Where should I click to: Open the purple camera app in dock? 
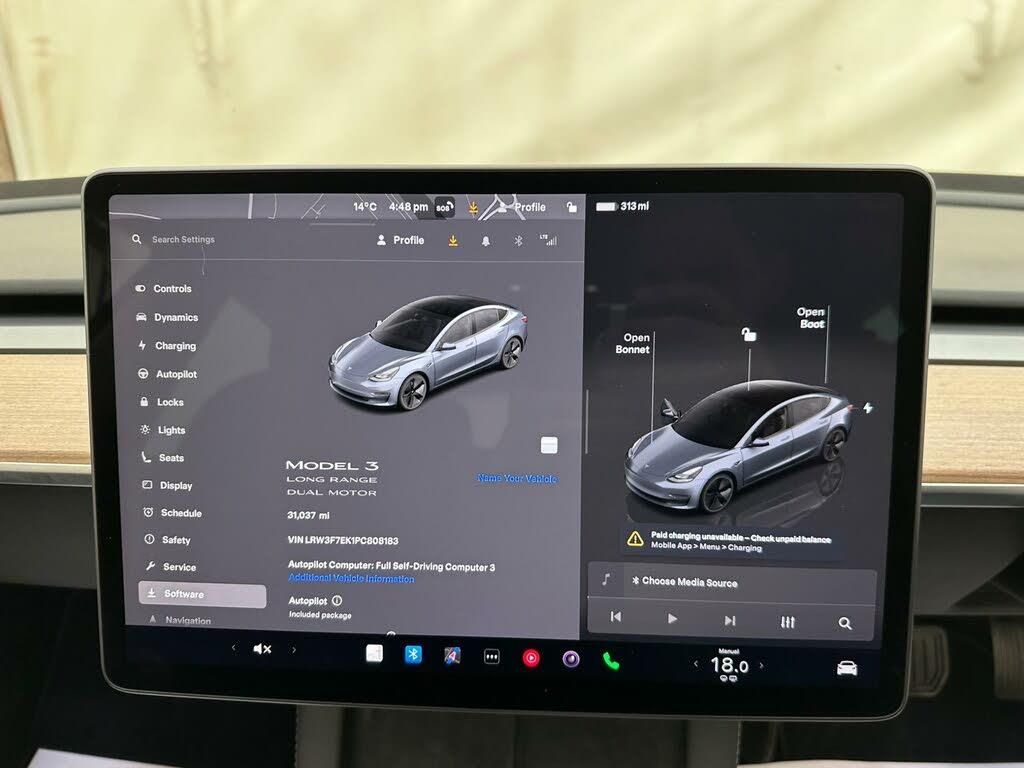pyautogui.click(x=571, y=660)
